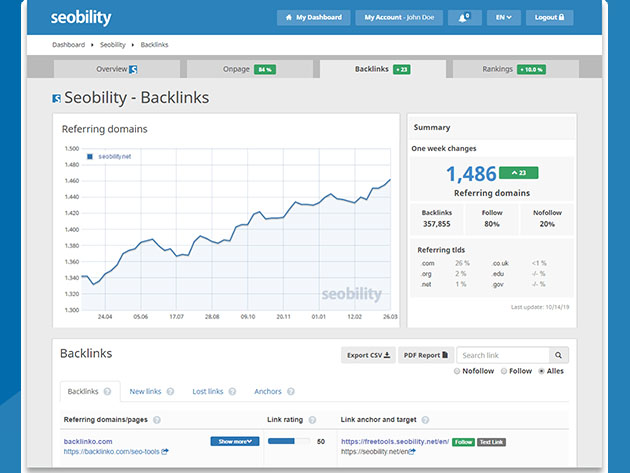
Task: Click the seobility logo in header
Action: click(81, 18)
